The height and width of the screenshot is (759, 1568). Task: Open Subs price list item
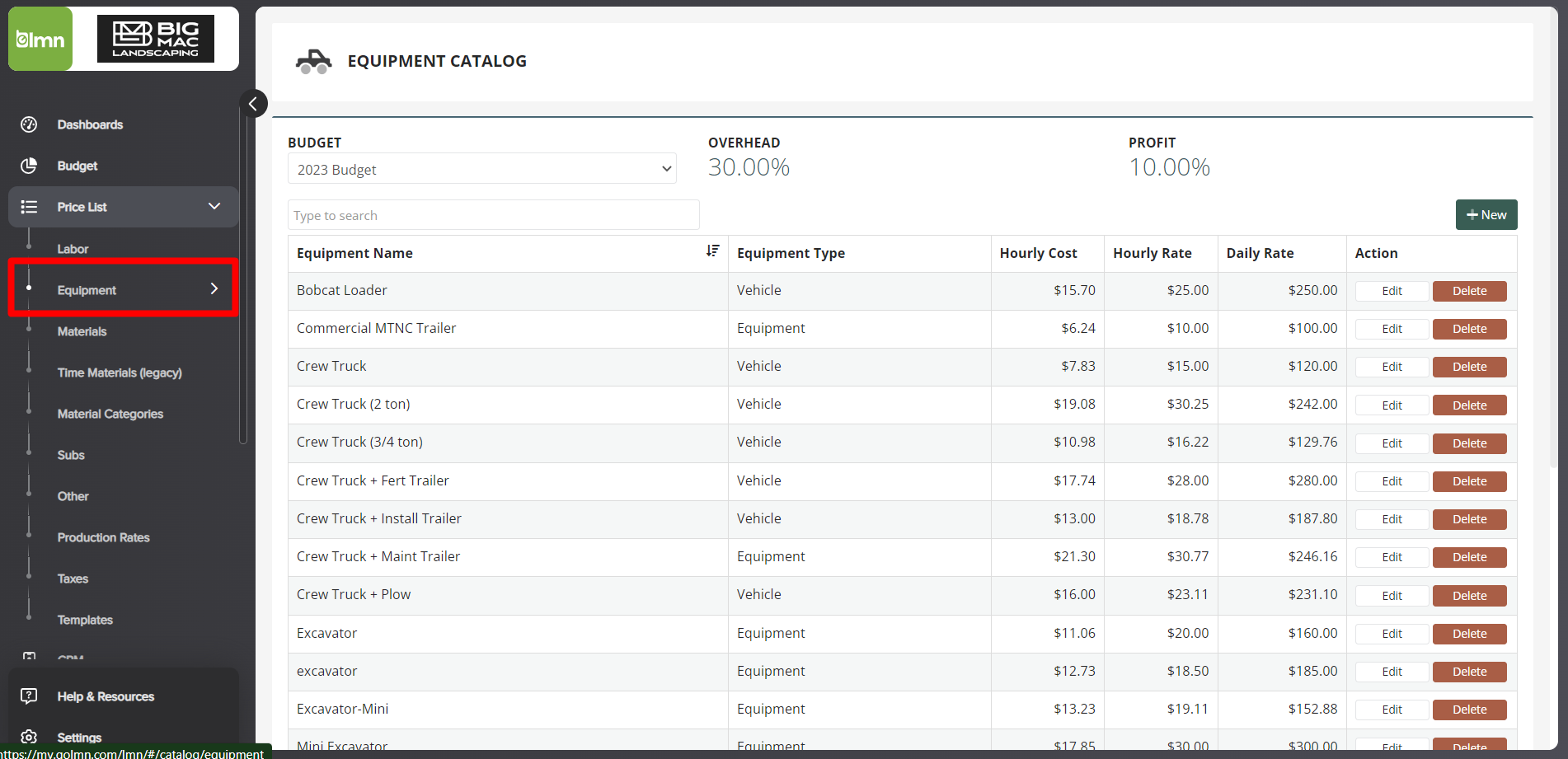(71, 455)
